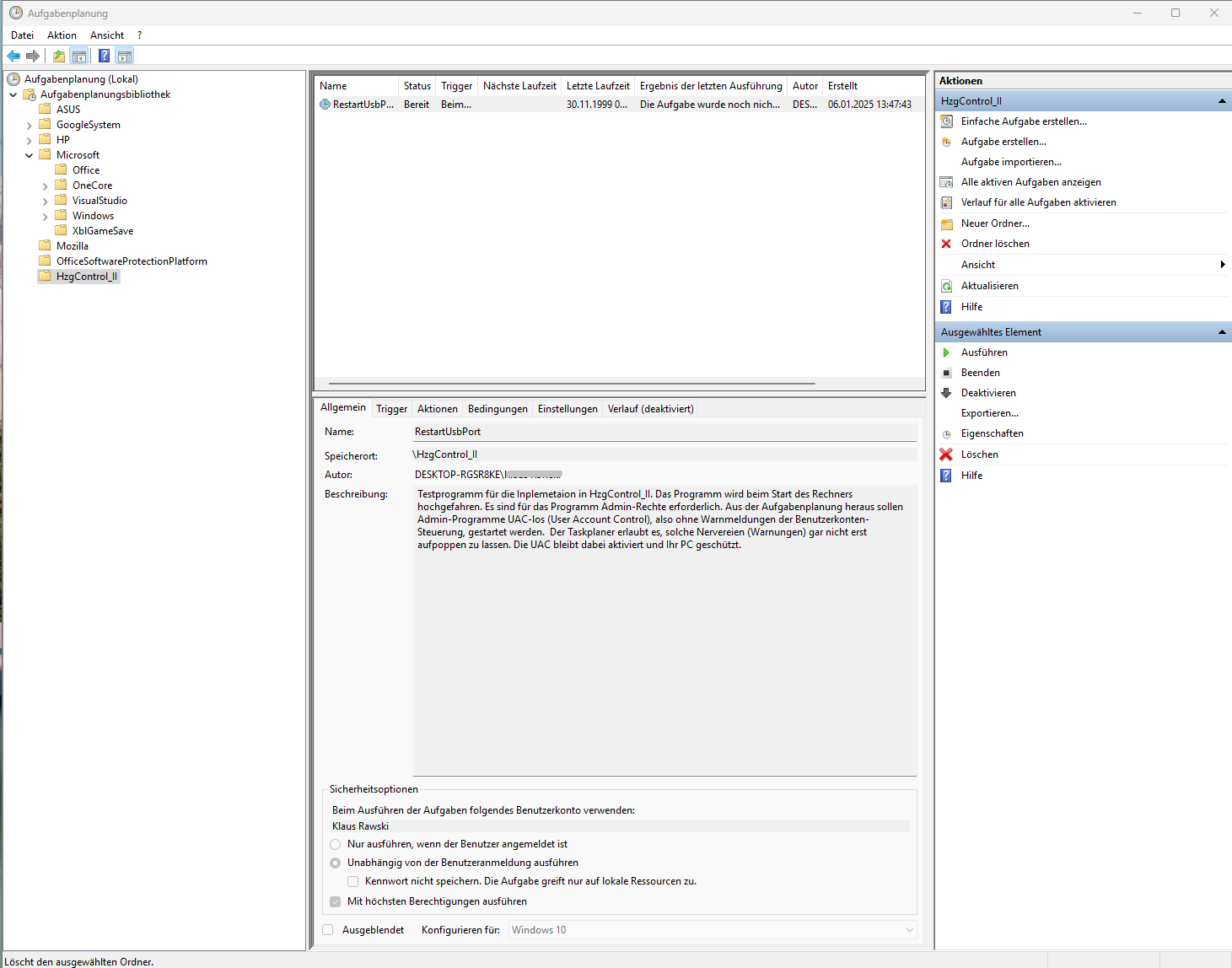Open the 'Konfigurieren für' Windows 10 dropdown

coord(713,930)
